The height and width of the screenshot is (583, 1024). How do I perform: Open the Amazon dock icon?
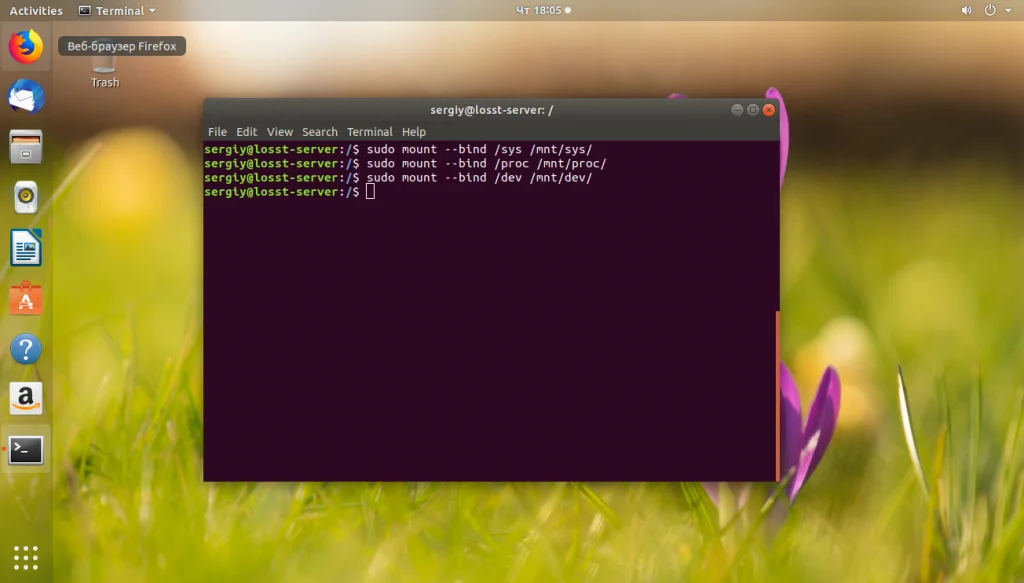click(x=25, y=399)
